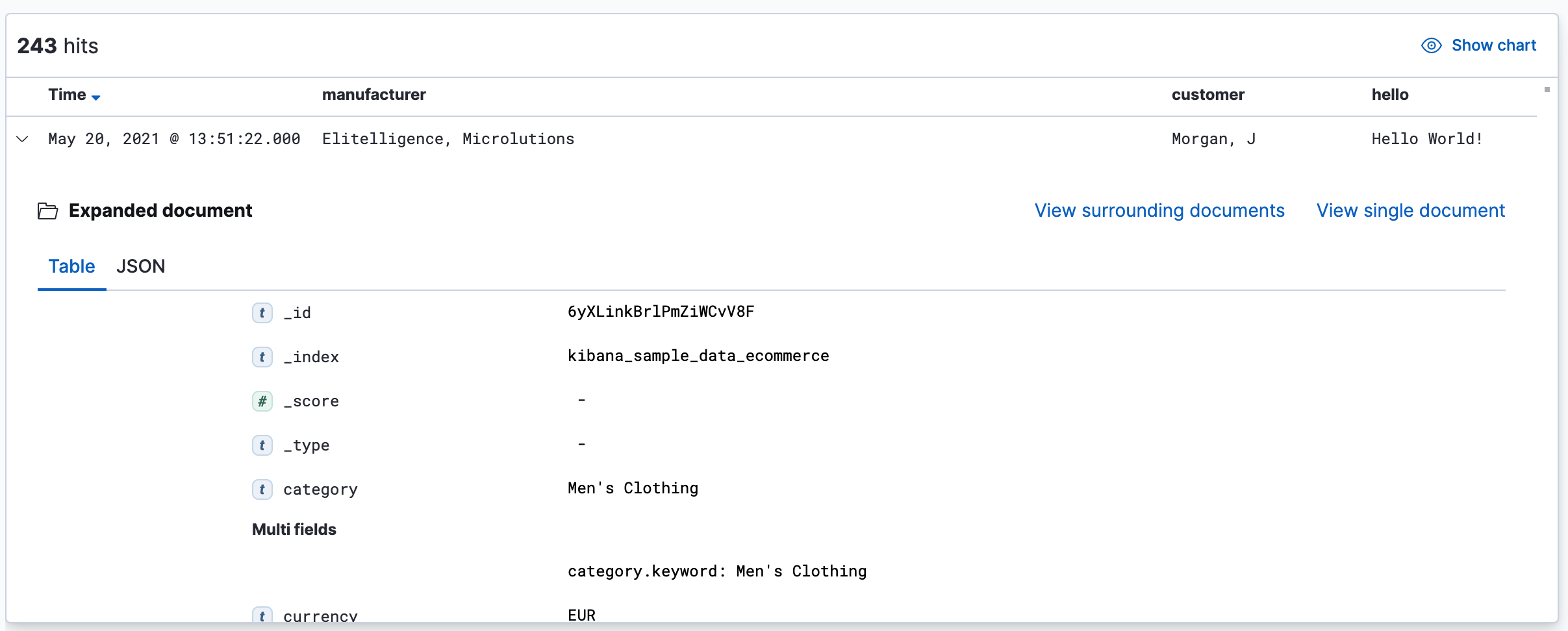This screenshot has width=1568, height=631.
Task: Select the _id value 6yXLinkBrlPmZiWCvV8F
Action: click(x=660, y=312)
